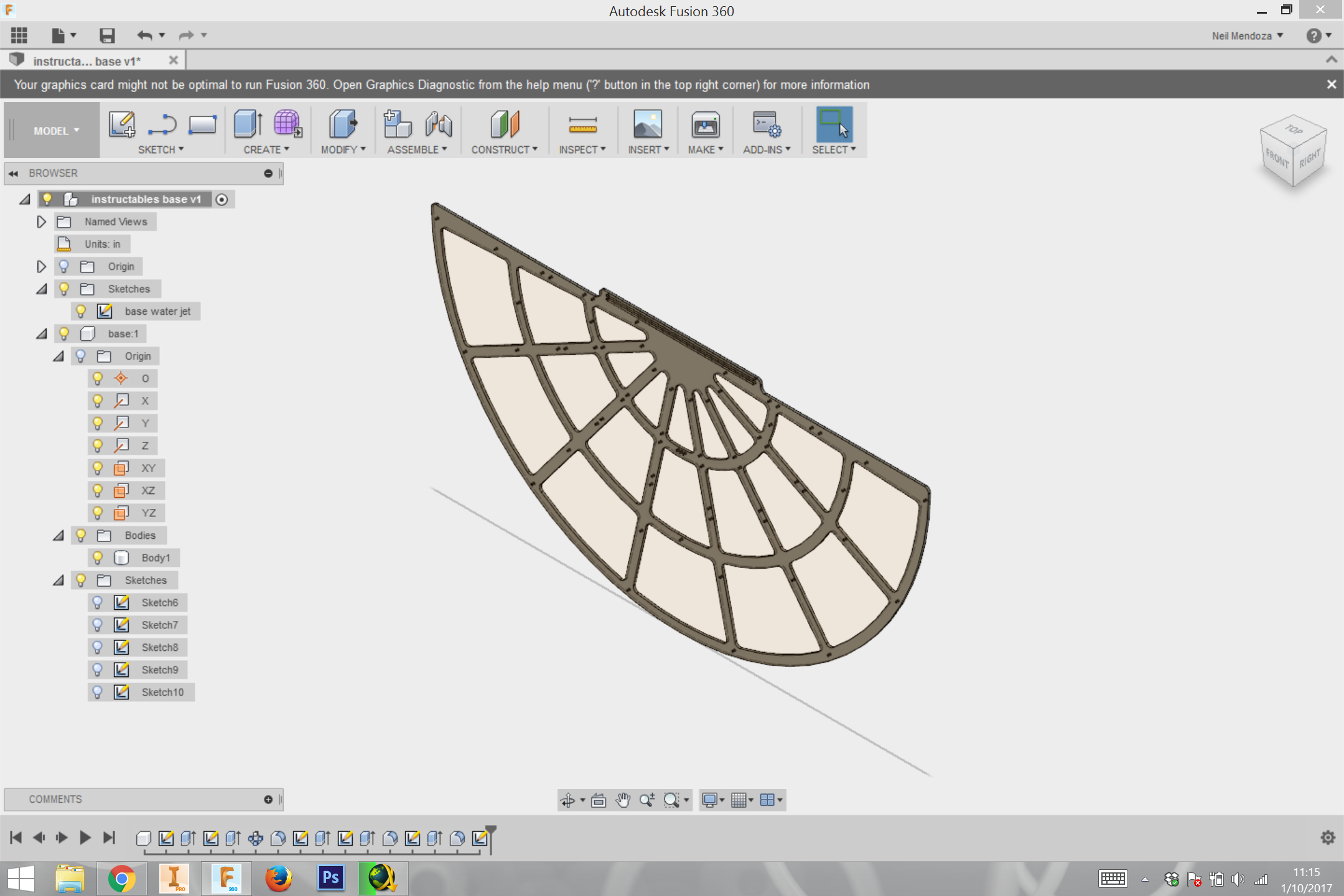
Task: Open the Viewports layout dropdown
Action: click(x=772, y=800)
